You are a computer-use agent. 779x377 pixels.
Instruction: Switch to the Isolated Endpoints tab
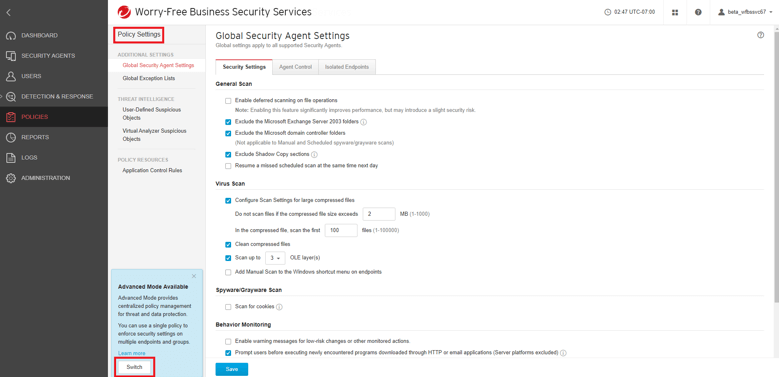(347, 67)
